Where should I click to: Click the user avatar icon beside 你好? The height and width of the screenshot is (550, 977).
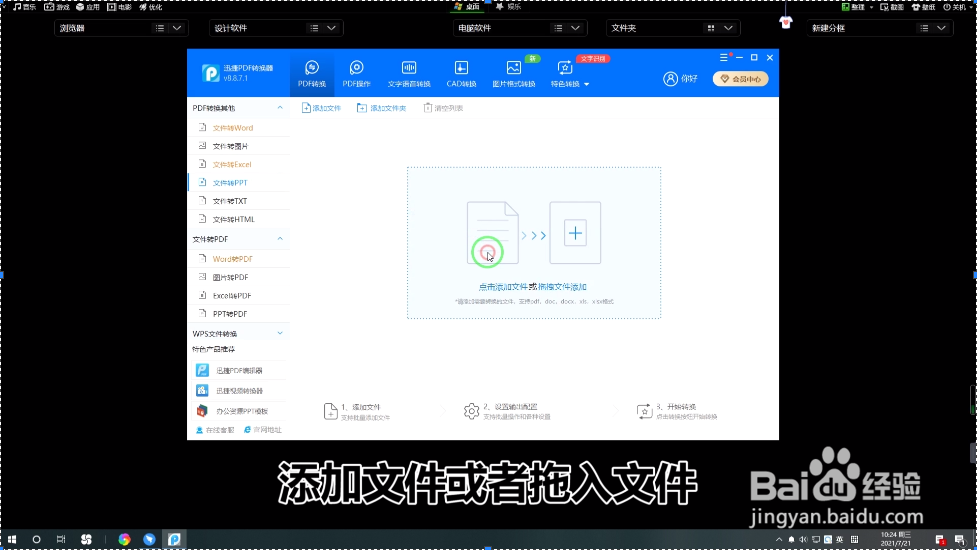point(670,78)
